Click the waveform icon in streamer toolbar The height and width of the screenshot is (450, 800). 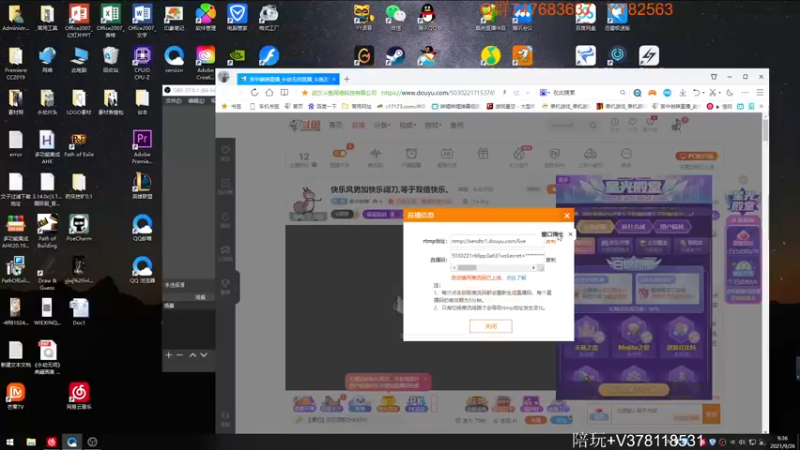tap(376, 154)
